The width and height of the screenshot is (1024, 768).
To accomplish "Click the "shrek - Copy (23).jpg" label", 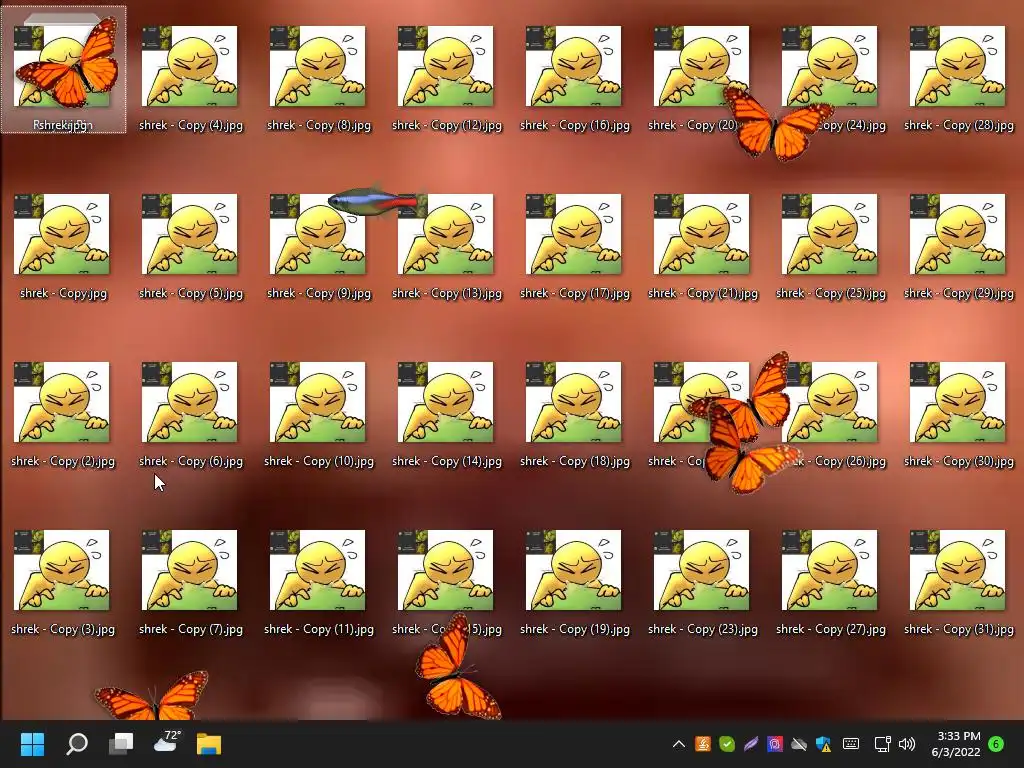I will (x=703, y=629).
